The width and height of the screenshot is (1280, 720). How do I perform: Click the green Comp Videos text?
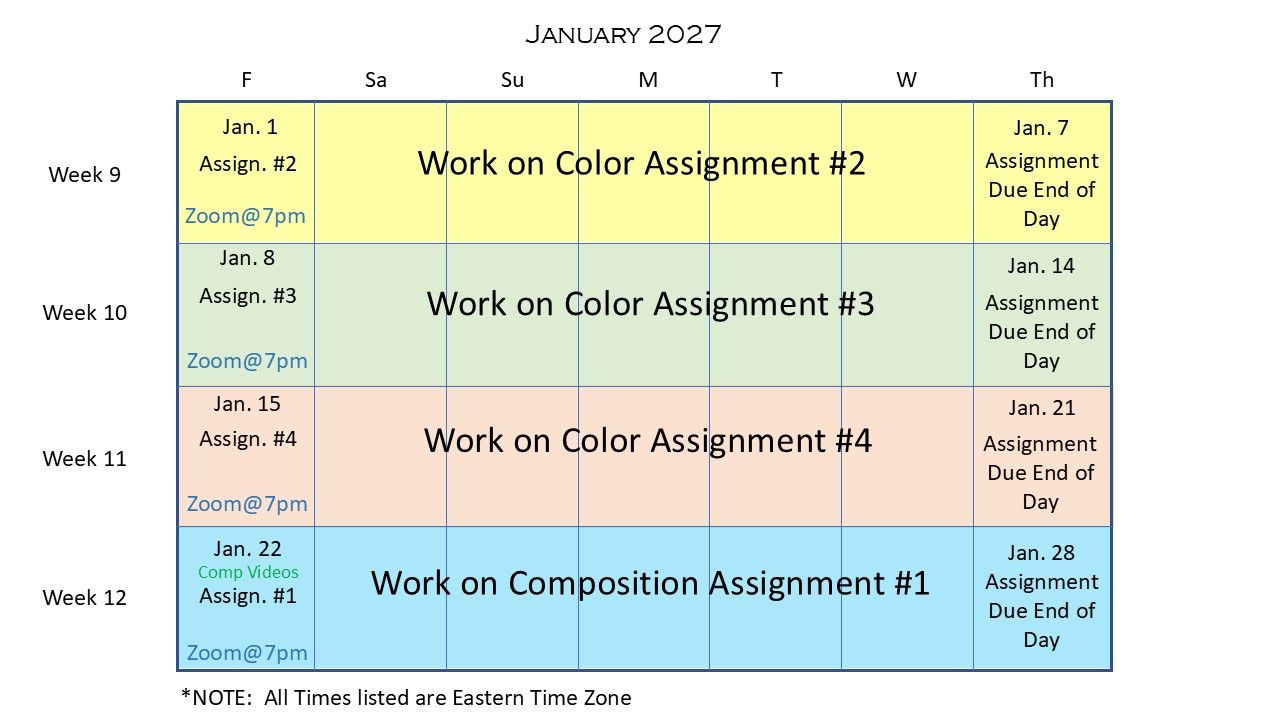coord(248,572)
